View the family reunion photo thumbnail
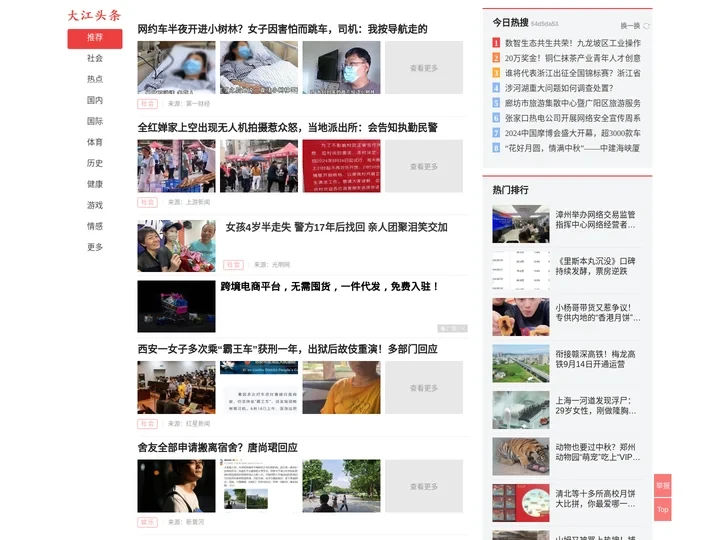Viewport: 720px width, 540px height. (176, 246)
